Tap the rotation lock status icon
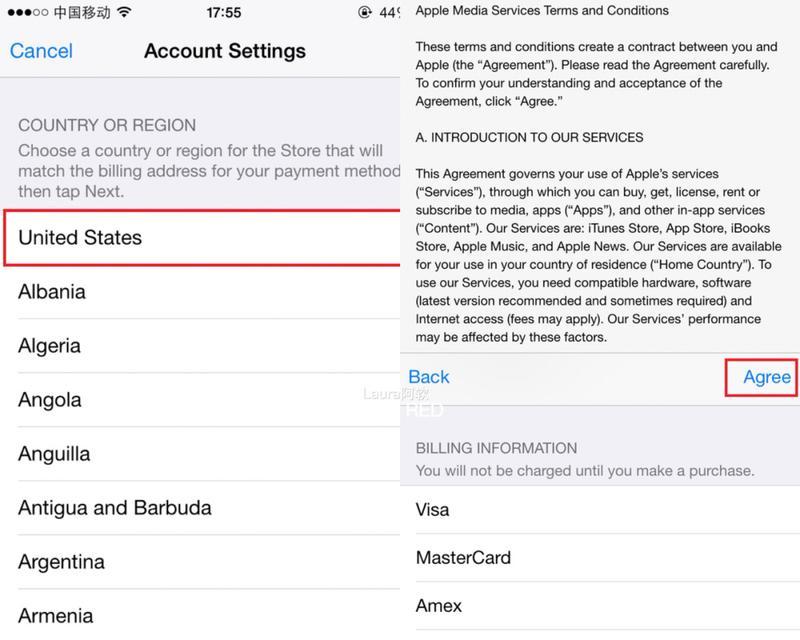The width and height of the screenshot is (800, 640). [364, 12]
